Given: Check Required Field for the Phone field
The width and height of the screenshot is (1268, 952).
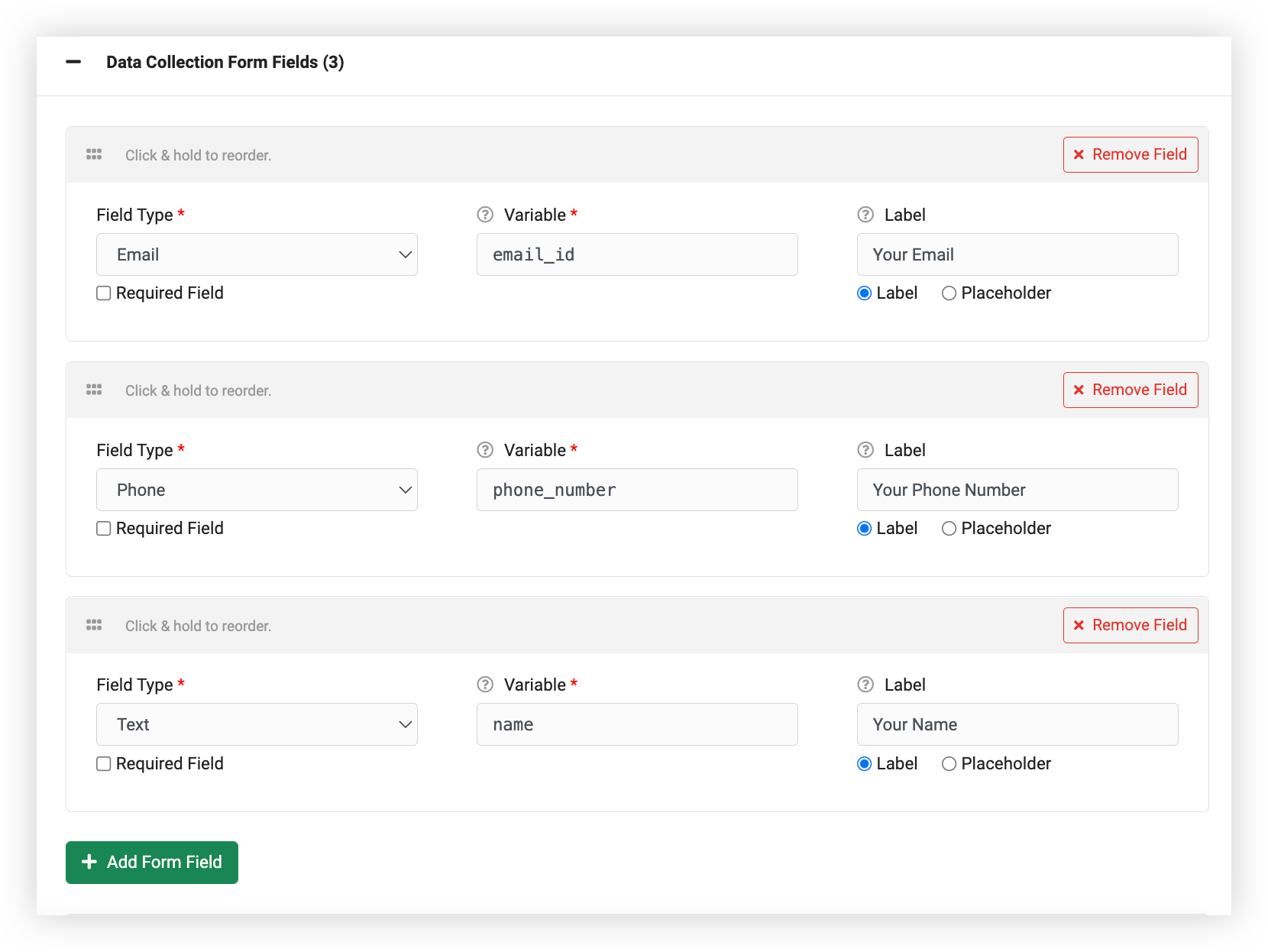Looking at the screenshot, I should click(104, 529).
